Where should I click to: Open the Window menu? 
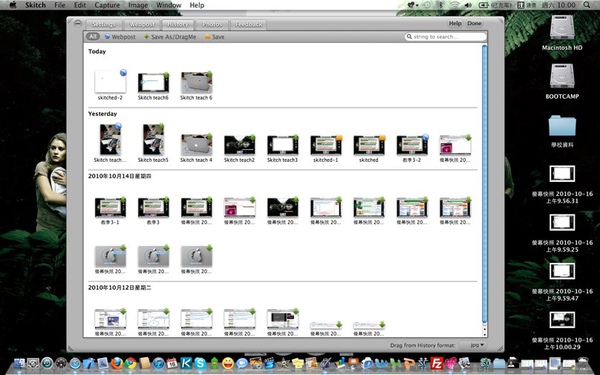tap(168, 5)
